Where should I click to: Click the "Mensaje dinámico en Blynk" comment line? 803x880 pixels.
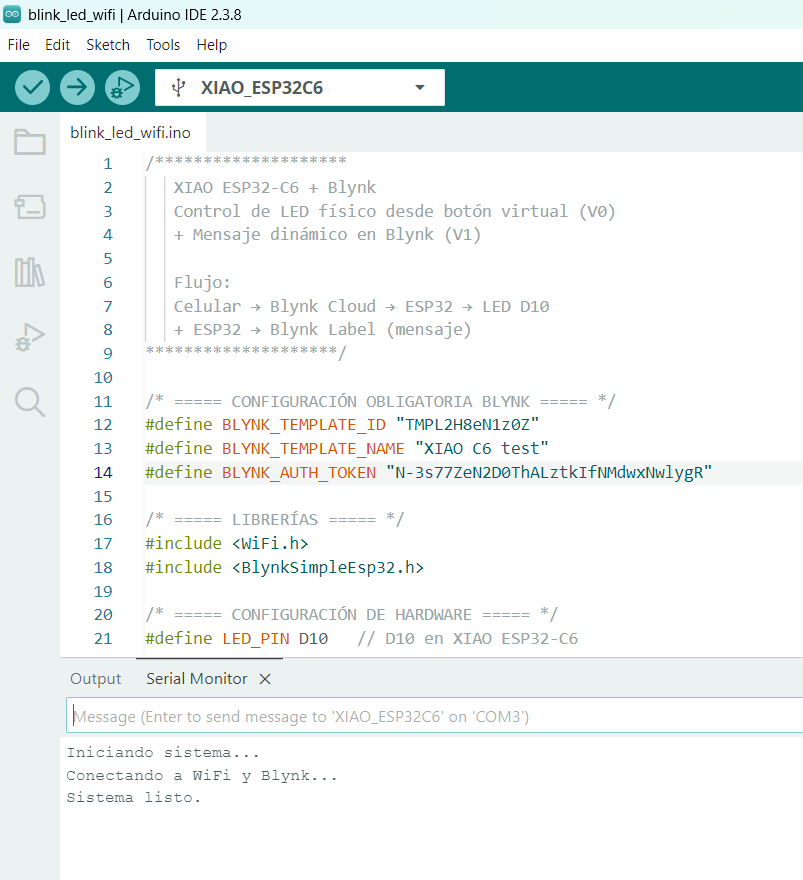coord(328,235)
